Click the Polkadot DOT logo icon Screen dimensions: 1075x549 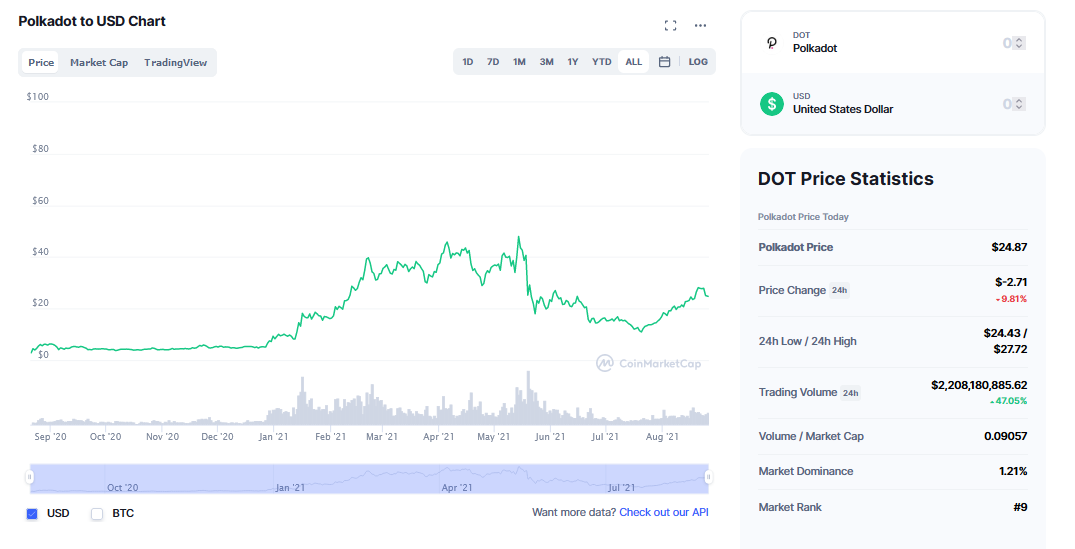pos(771,43)
